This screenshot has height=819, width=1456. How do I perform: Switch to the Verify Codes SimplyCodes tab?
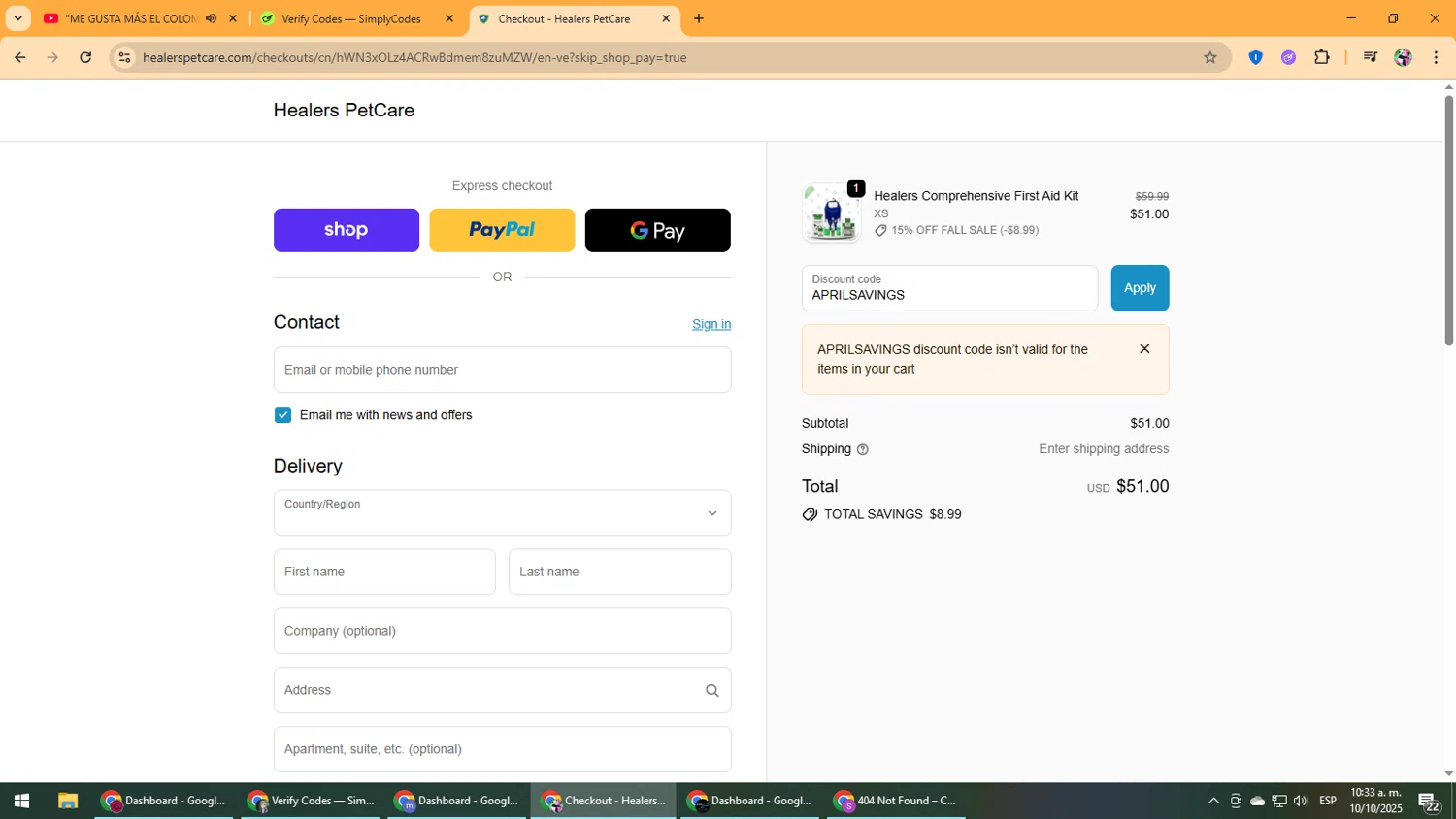pos(350,18)
